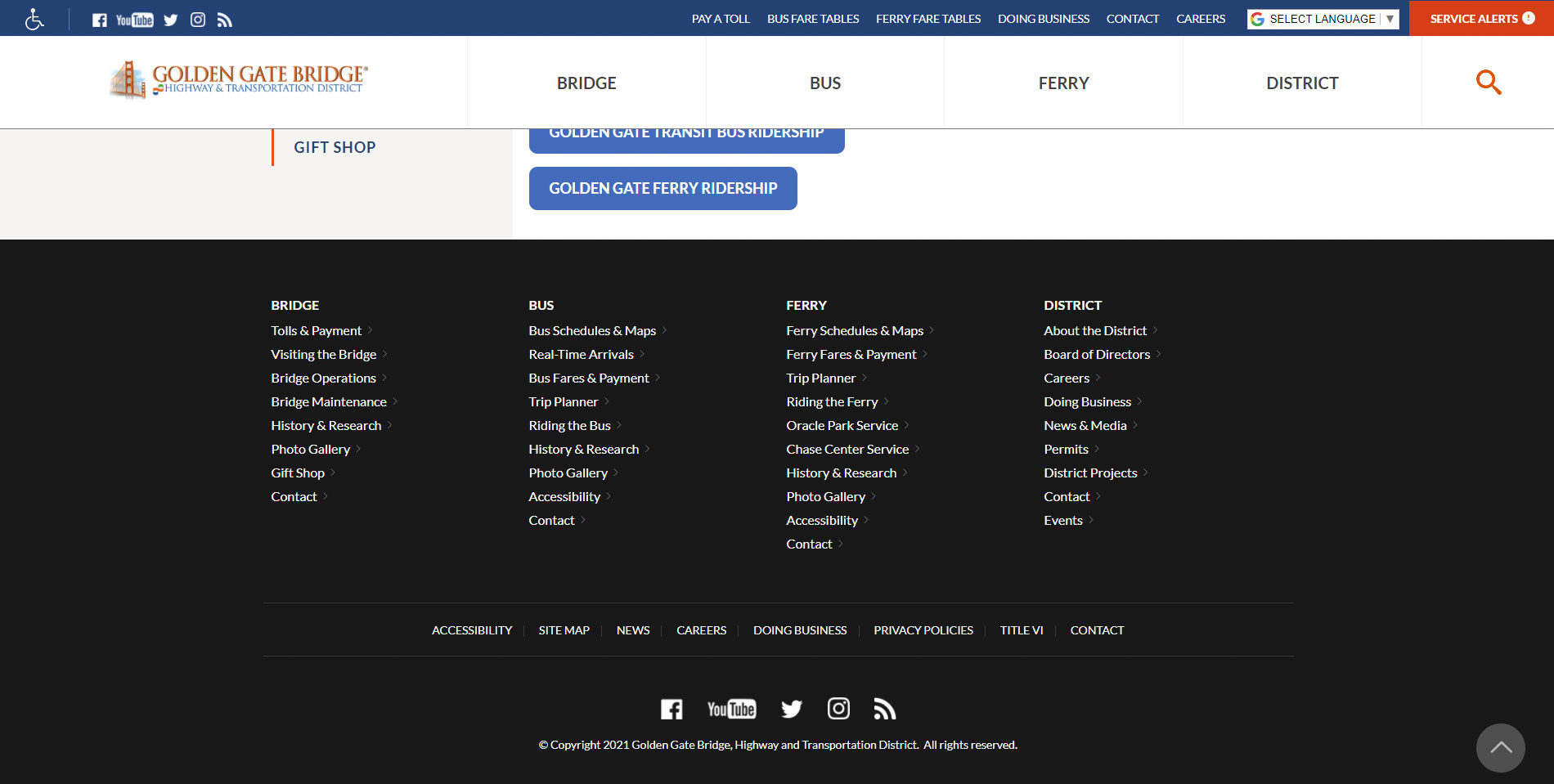
Task: Click Site Map in bottom footer bar
Action: (564, 630)
